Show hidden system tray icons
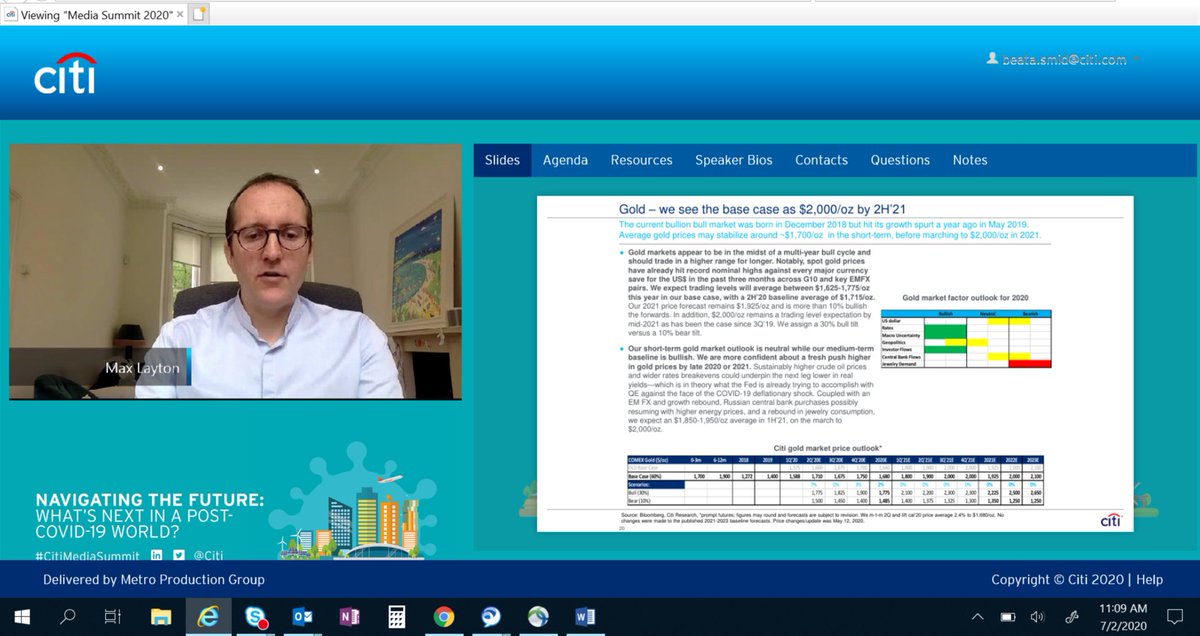Image resolution: width=1200 pixels, height=636 pixels. pos(977,616)
